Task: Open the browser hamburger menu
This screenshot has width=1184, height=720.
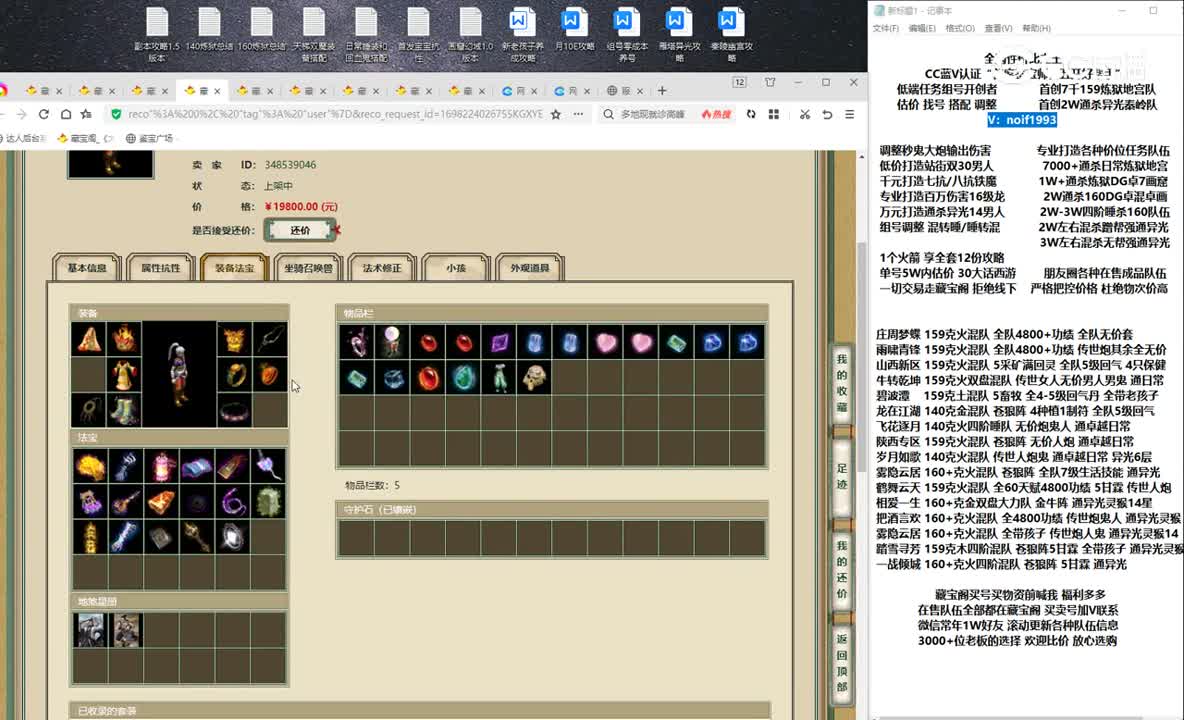Action: click(849, 114)
